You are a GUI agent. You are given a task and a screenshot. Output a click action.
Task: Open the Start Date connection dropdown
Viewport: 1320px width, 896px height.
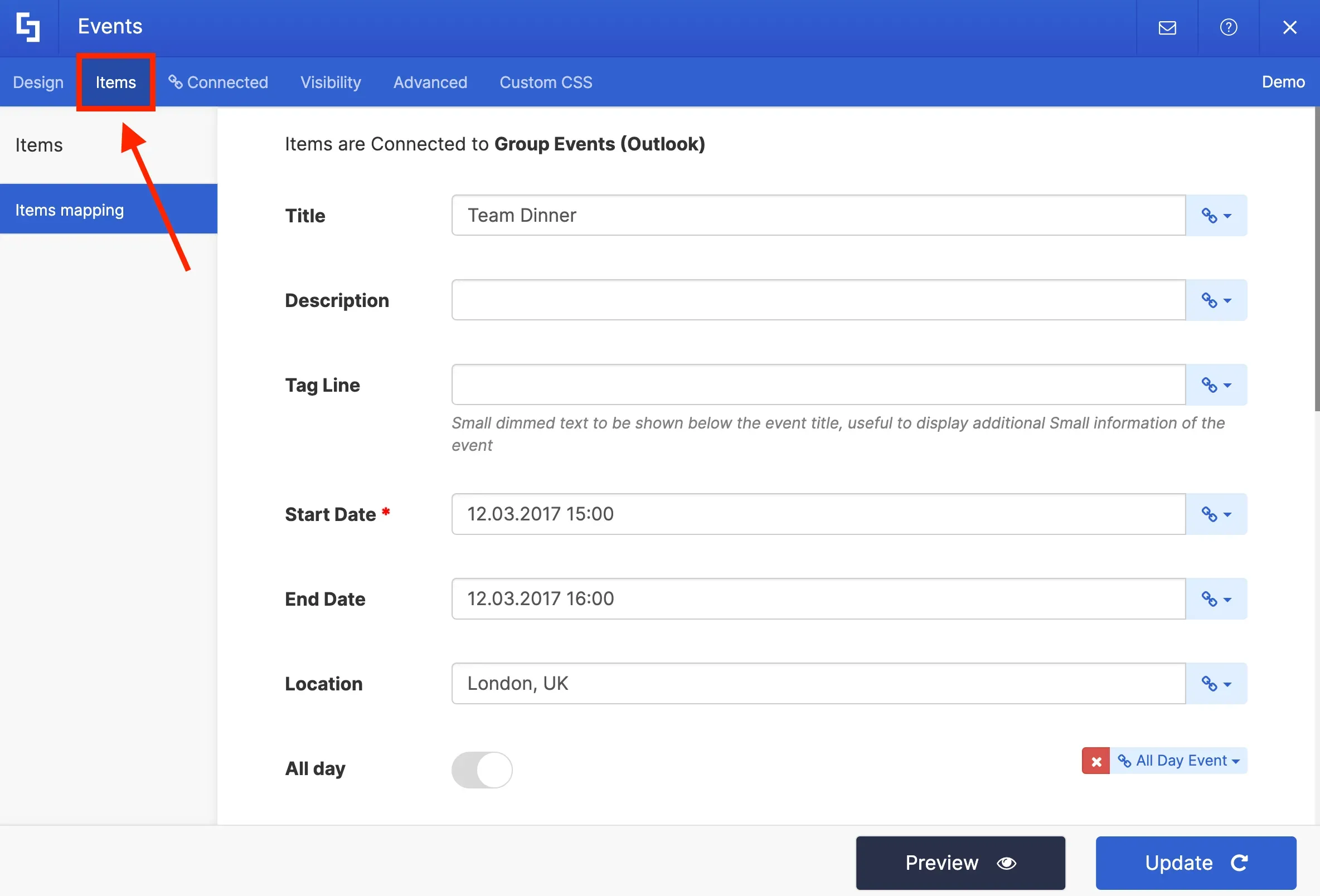pyautogui.click(x=1216, y=514)
